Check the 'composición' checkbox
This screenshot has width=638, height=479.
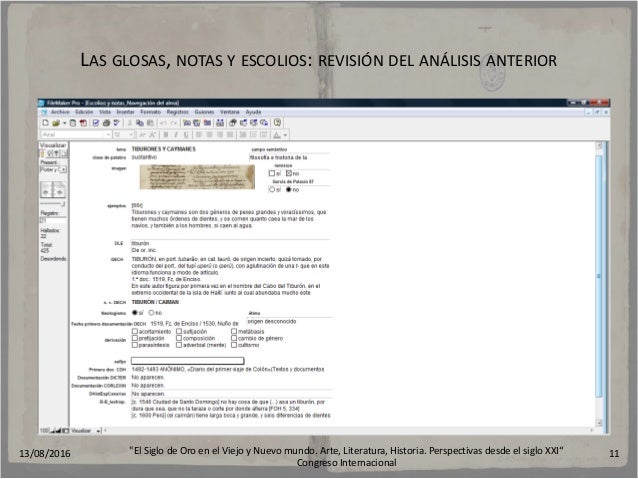[x=179, y=338]
